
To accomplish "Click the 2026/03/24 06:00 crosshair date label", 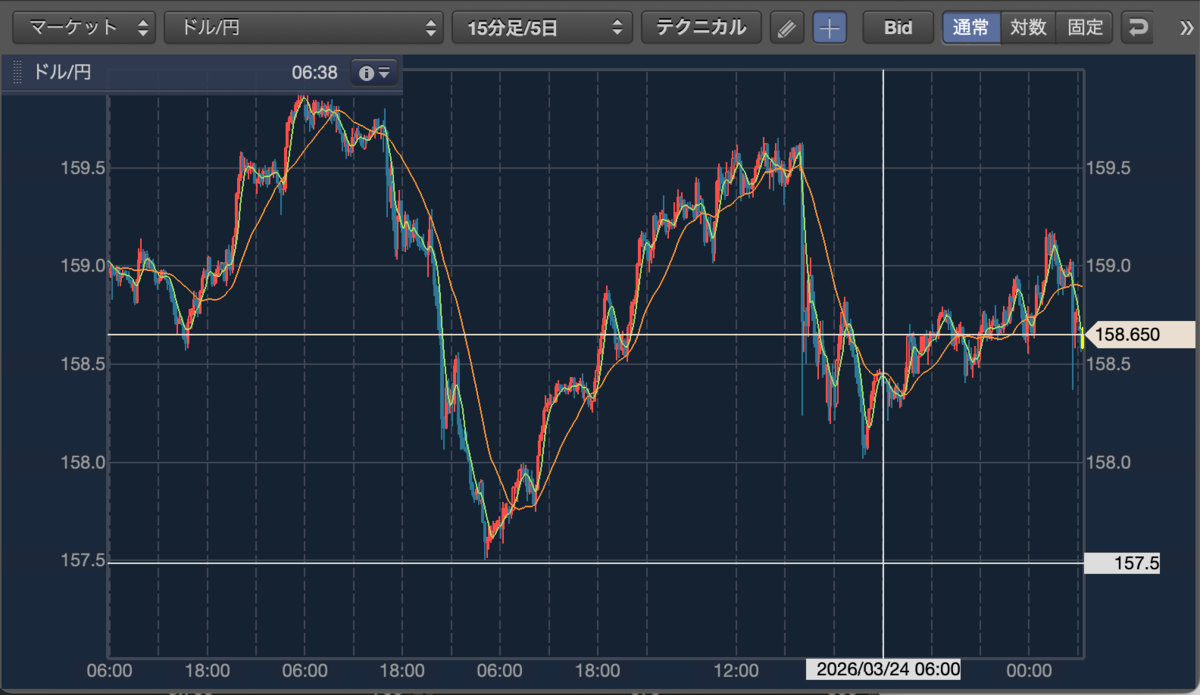I will [x=883, y=669].
